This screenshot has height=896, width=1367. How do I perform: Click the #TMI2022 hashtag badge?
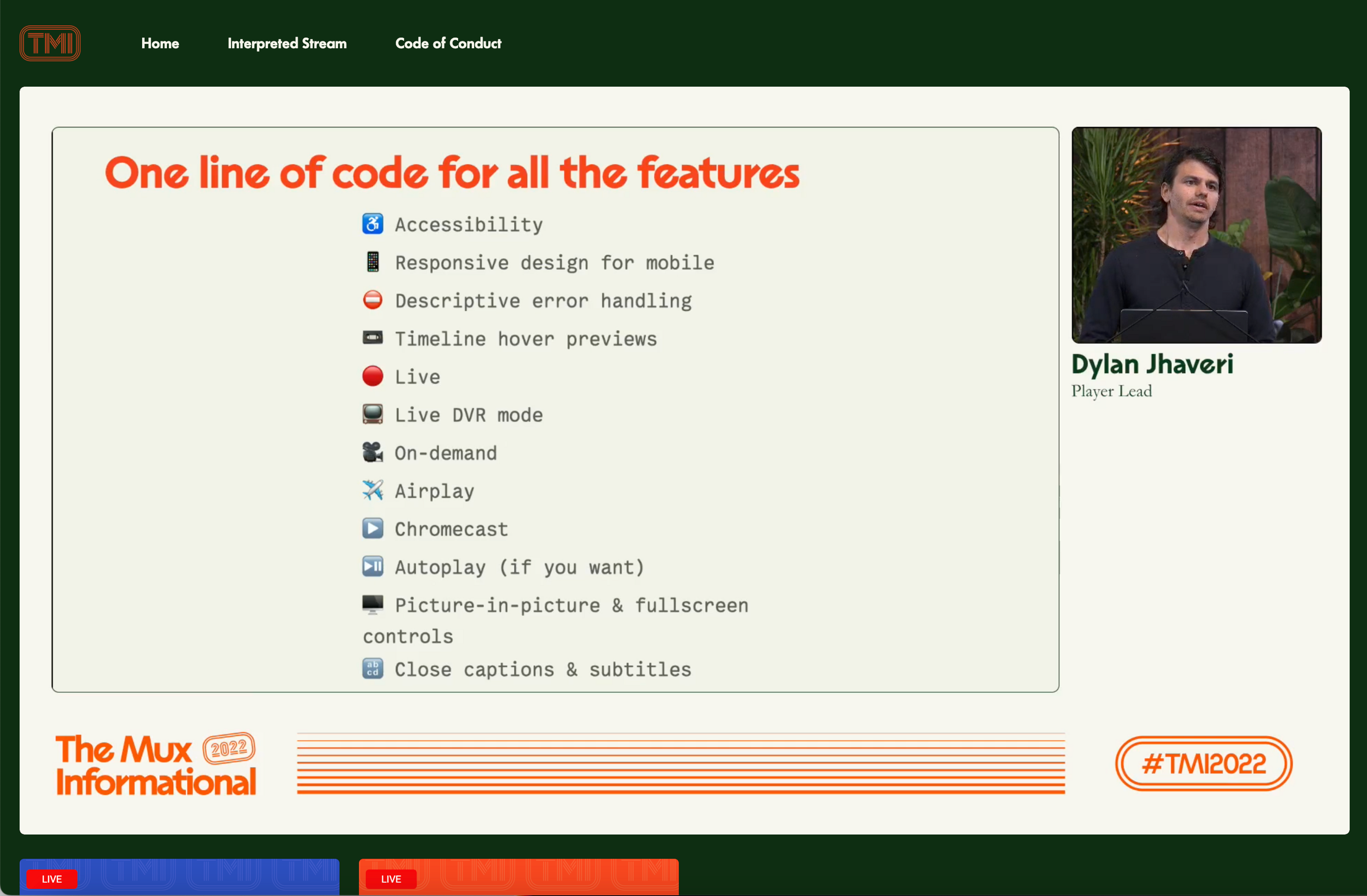[1203, 763]
